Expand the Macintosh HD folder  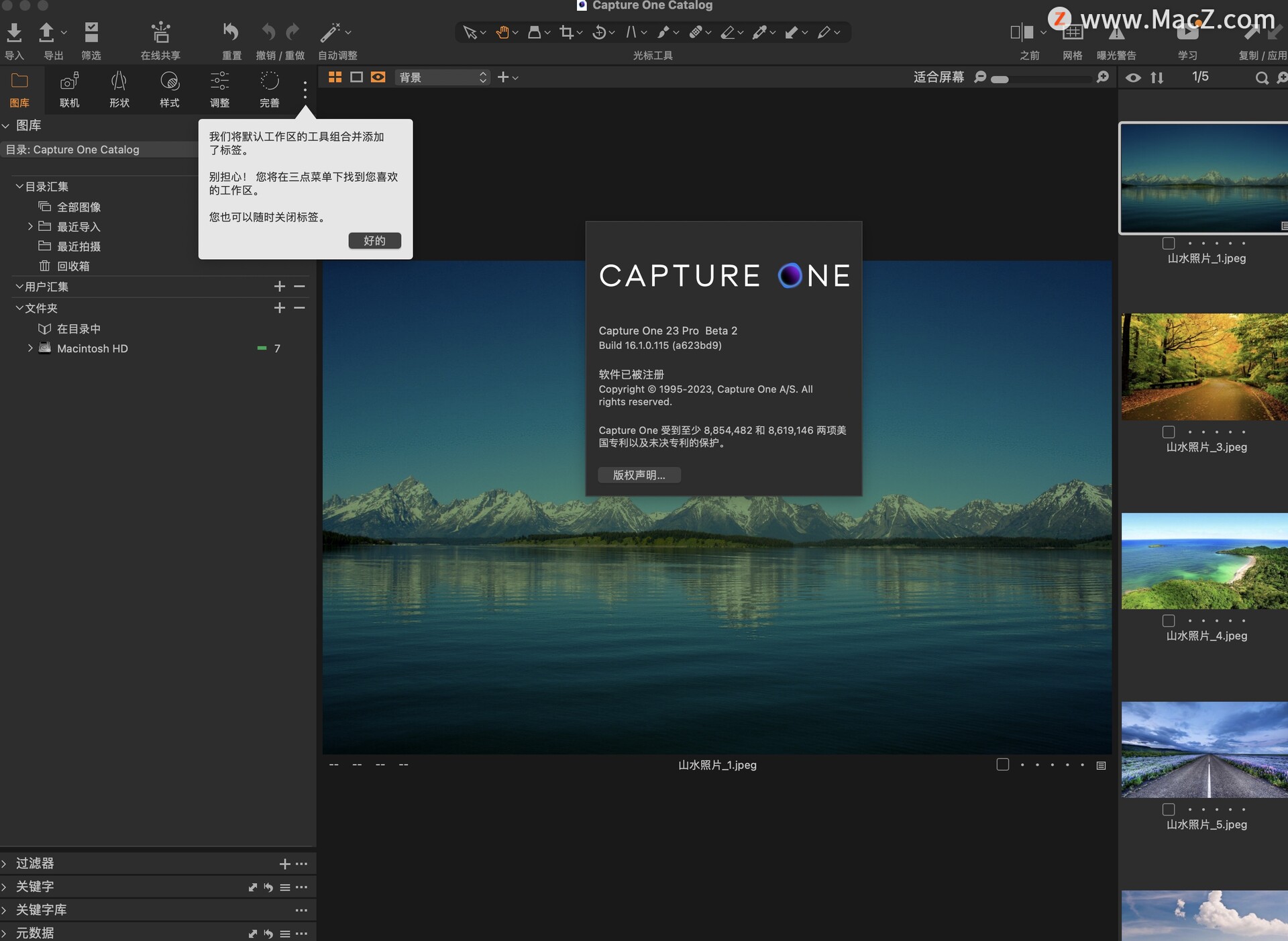30,348
